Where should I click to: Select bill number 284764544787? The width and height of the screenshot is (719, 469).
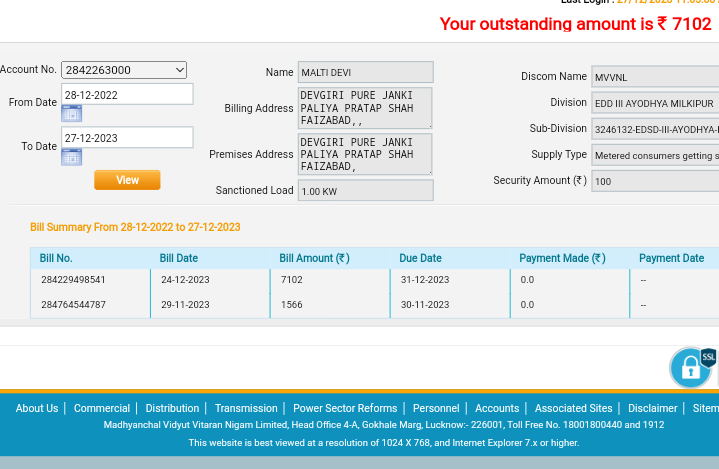click(x=73, y=304)
